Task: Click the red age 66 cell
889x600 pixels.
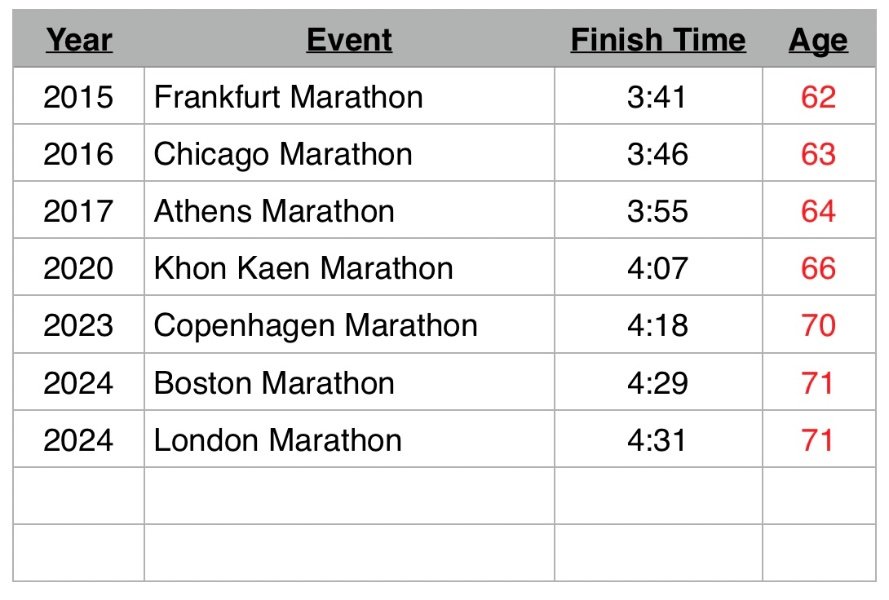Action: [818, 268]
